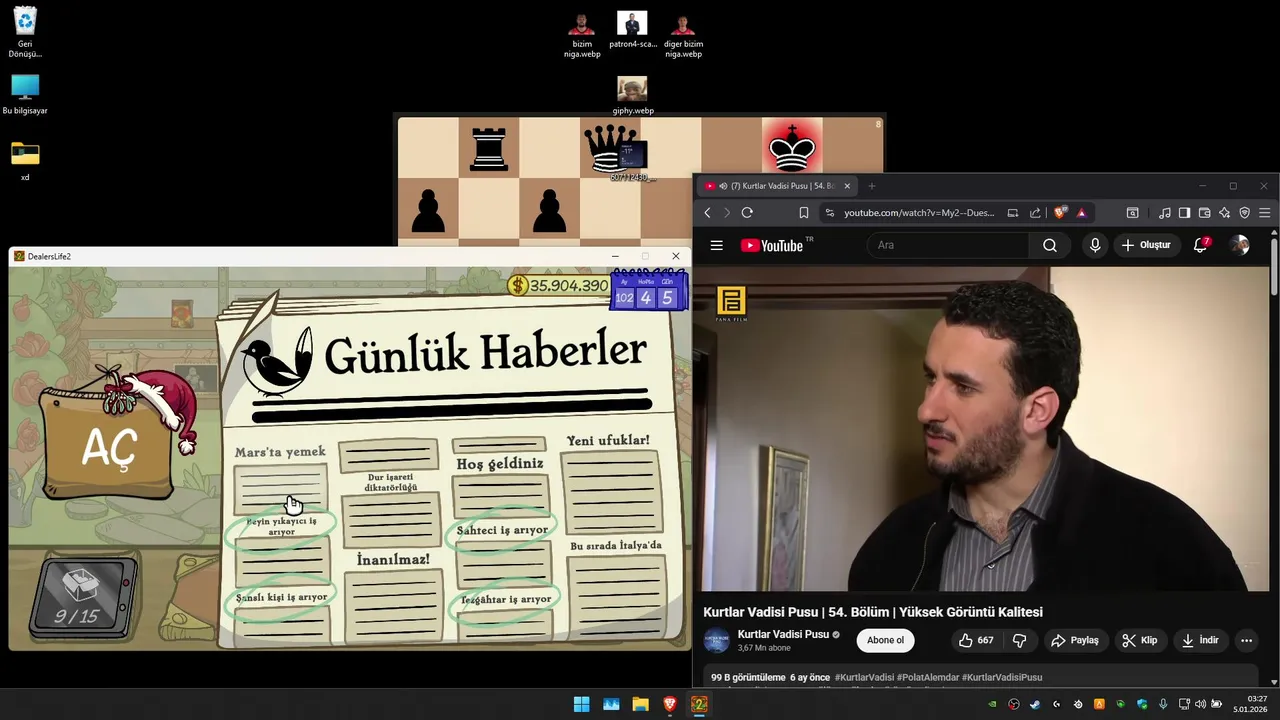Click the share page icon in address bar
1280x720 pixels.
coord(1035,213)
